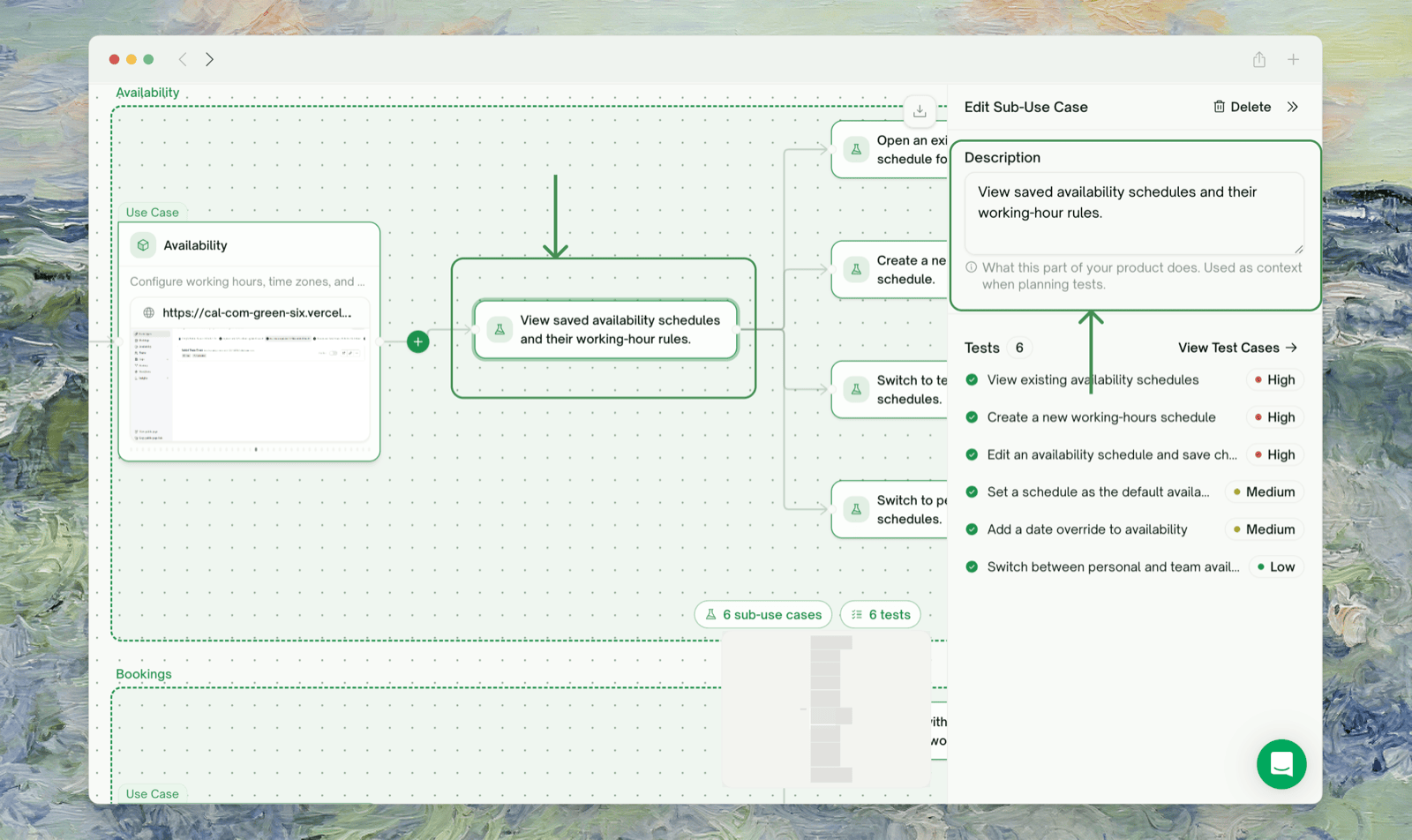Click the Delete button with trash icon
1412x840 pixels.
pos(1242,107)
